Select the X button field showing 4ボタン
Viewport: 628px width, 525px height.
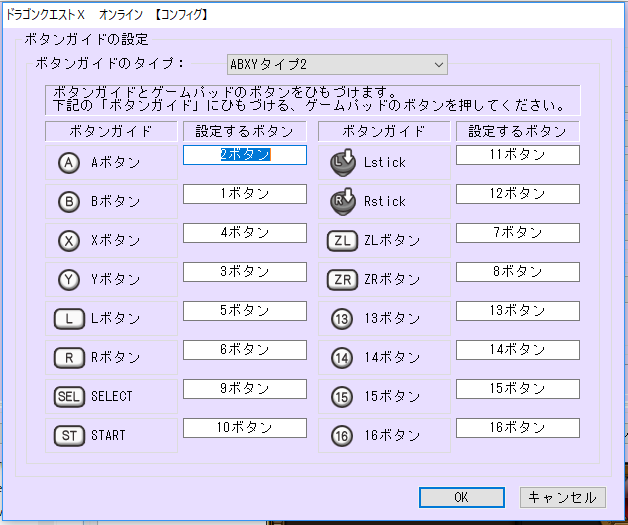tap(245, 233)
